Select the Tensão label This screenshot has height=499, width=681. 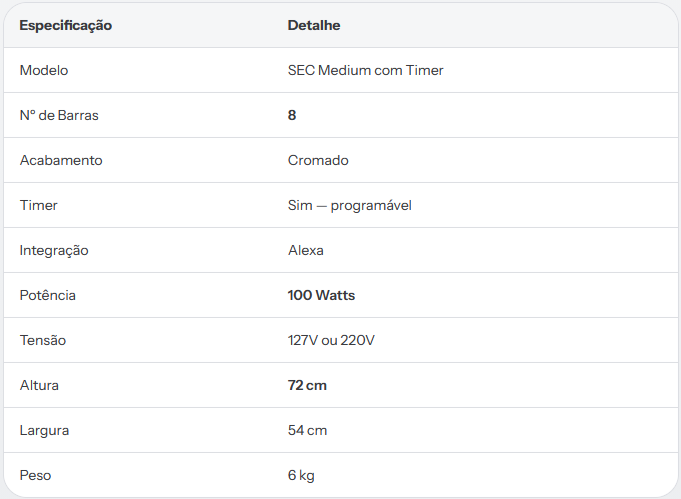pos(43,340)
